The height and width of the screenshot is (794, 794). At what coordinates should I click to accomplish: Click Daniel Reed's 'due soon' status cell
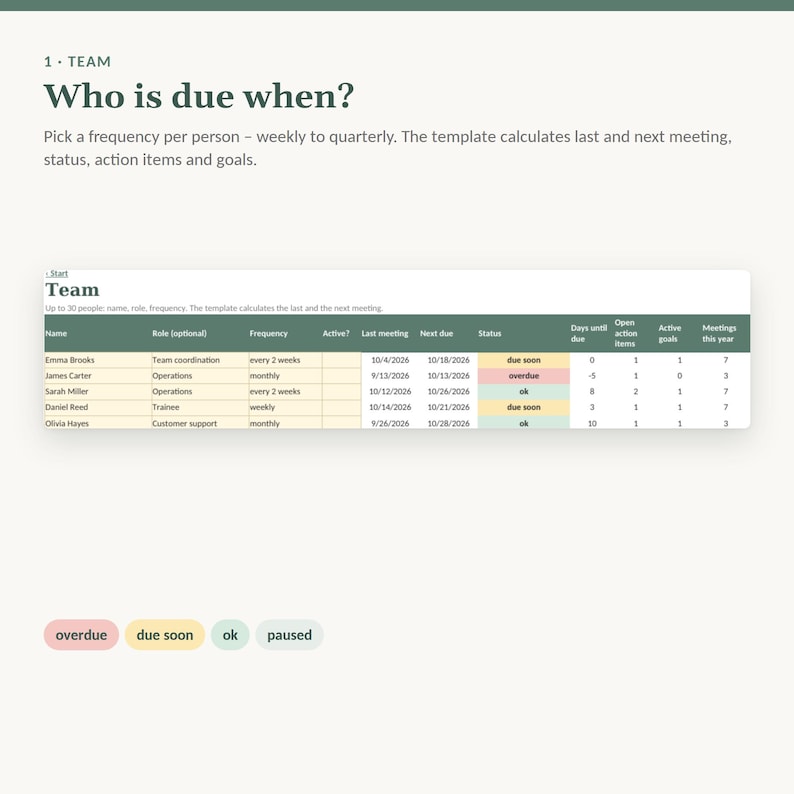pos(524,407)
